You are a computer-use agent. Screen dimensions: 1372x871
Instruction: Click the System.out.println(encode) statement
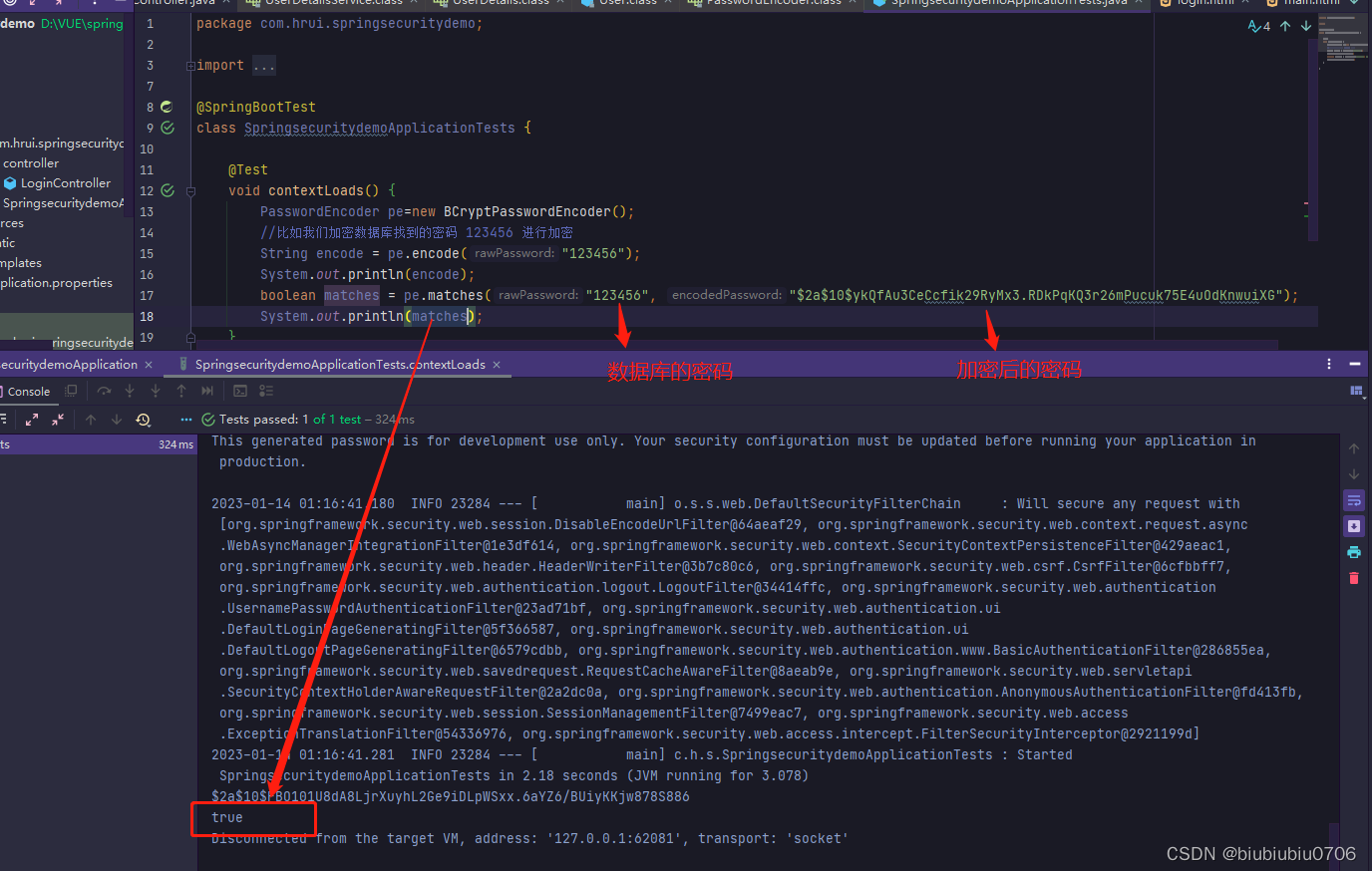click(x=368, y=274)
